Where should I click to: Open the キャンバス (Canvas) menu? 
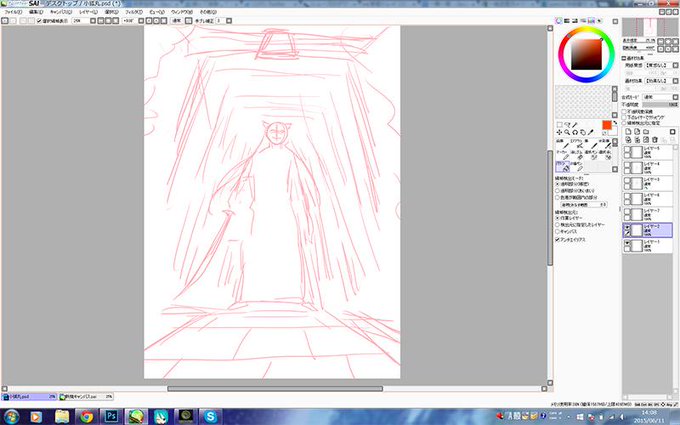pyautogui.click(x=61, y=12)
